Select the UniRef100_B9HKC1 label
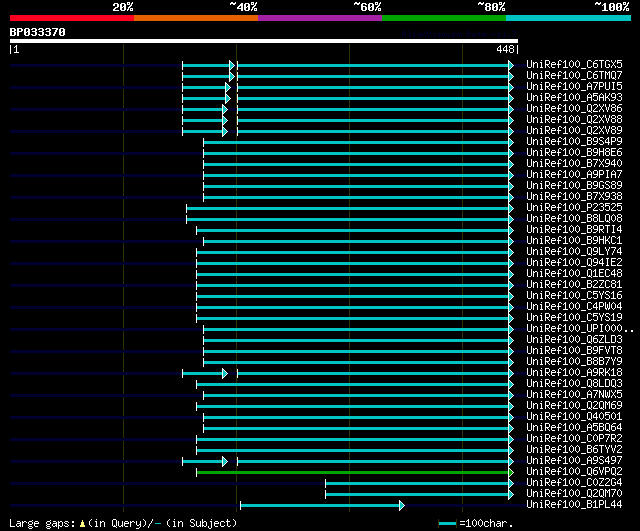This screenshot has width=640, height=531. coord(574,241)
